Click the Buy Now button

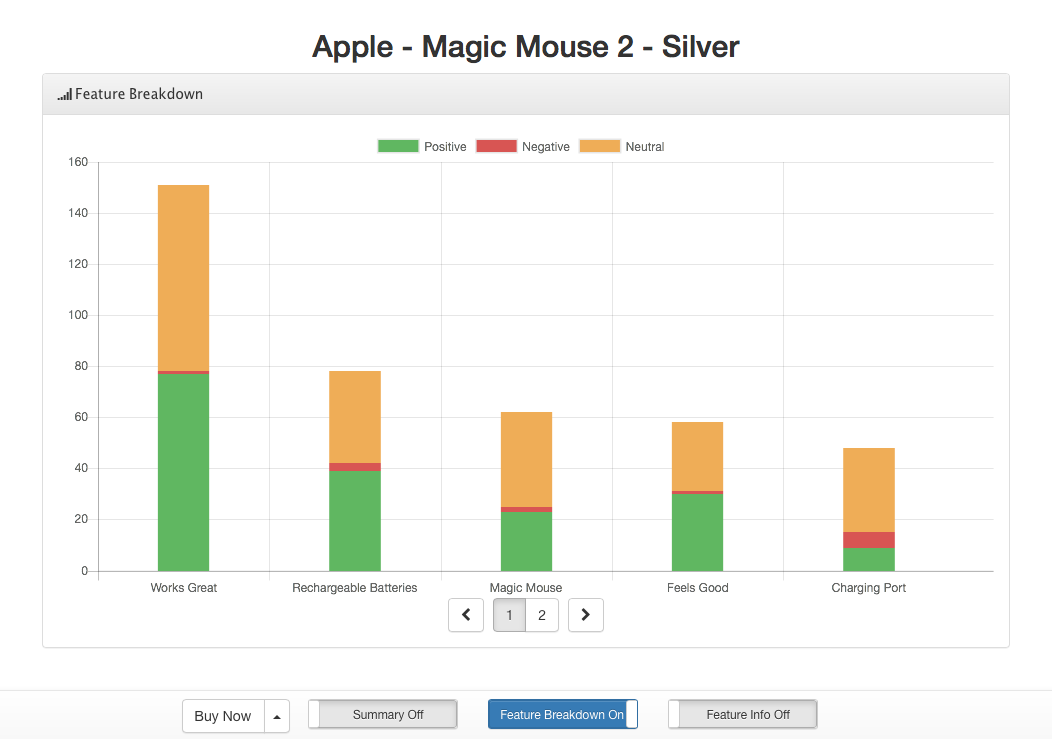pos(223,716)
